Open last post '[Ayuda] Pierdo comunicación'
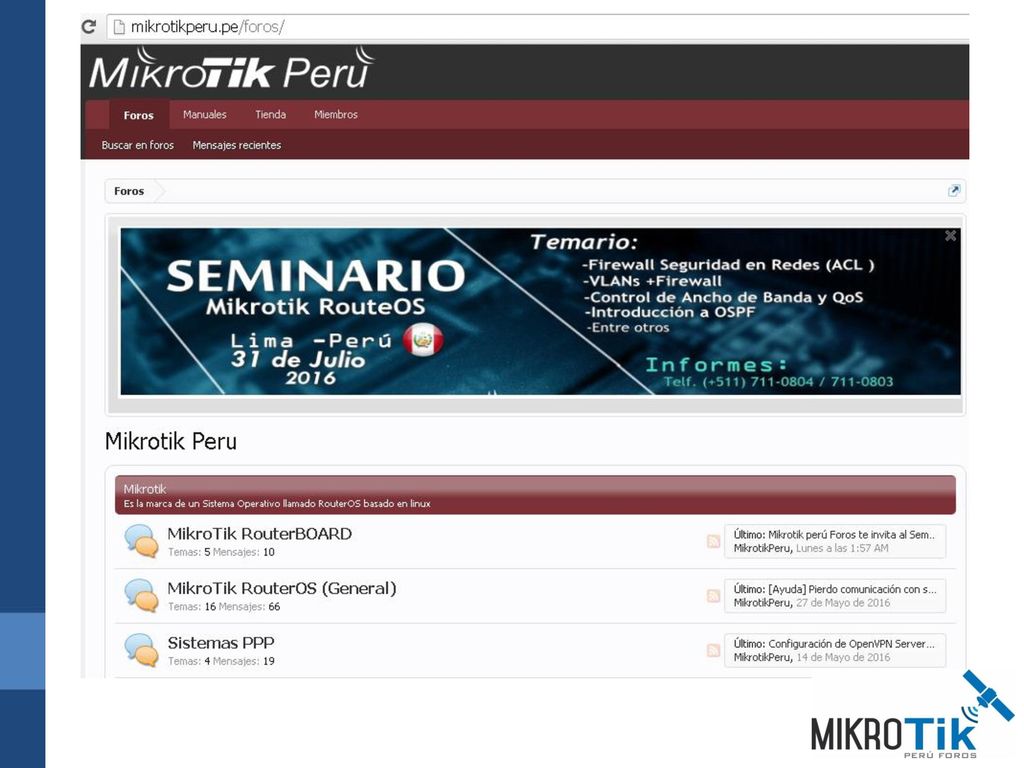This screenshot has height=768, width=1024. click(852, 589)
